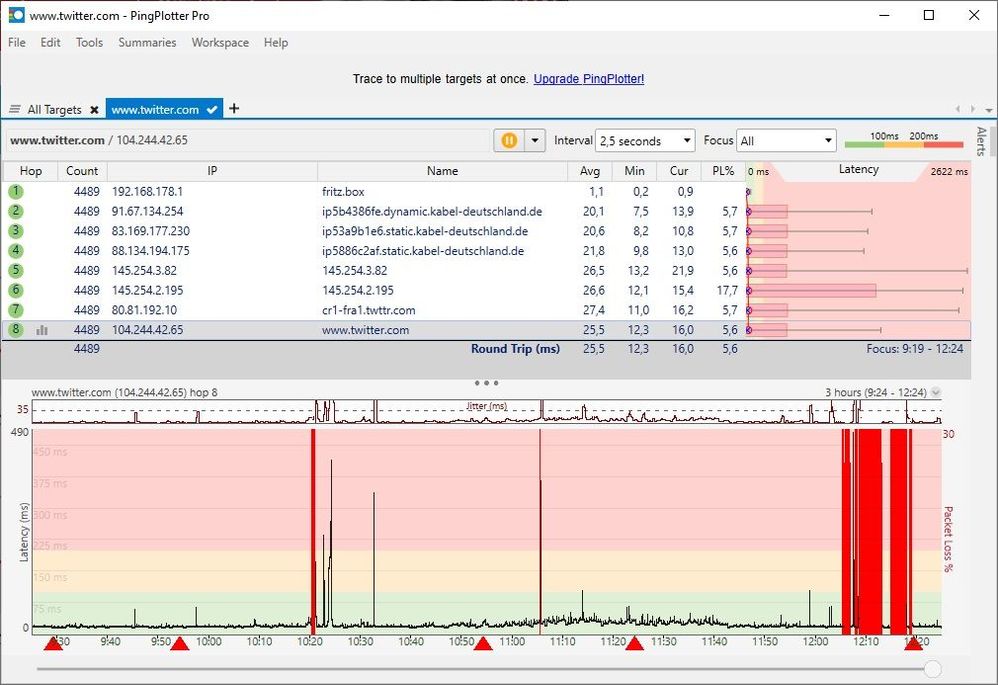This screenshot has width=998, height=685.
Task: Select hop 1 green circle icon
Action: point(15,191)
